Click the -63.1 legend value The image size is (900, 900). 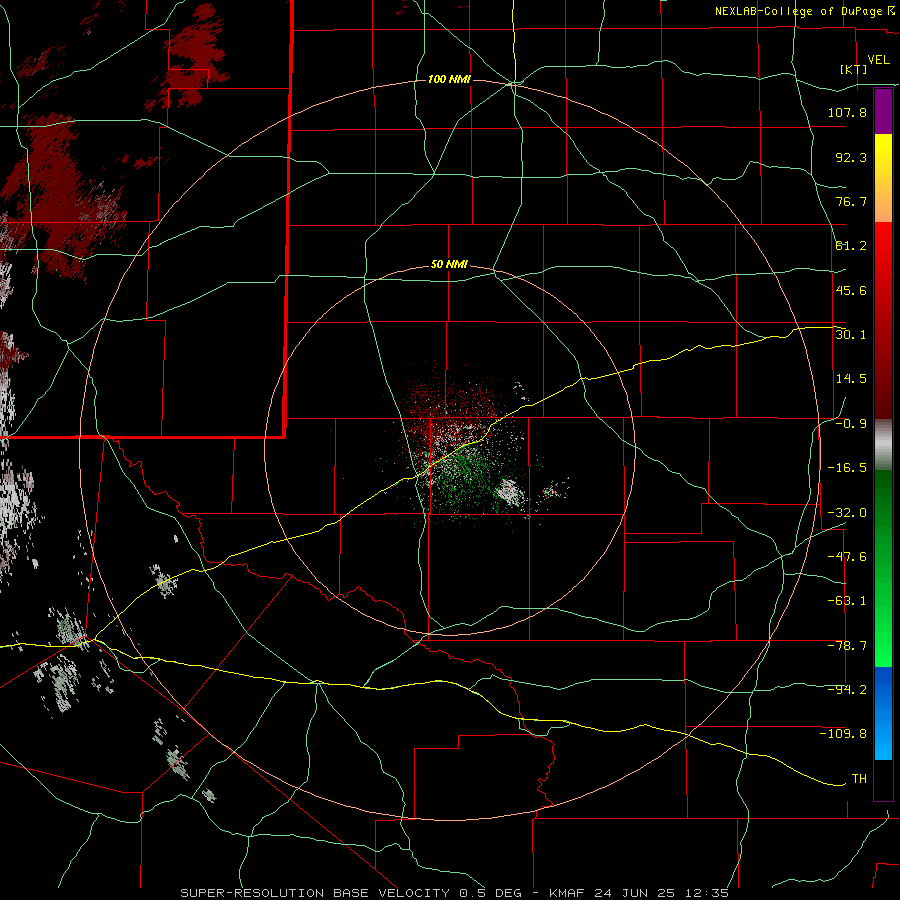click(847, 601)
